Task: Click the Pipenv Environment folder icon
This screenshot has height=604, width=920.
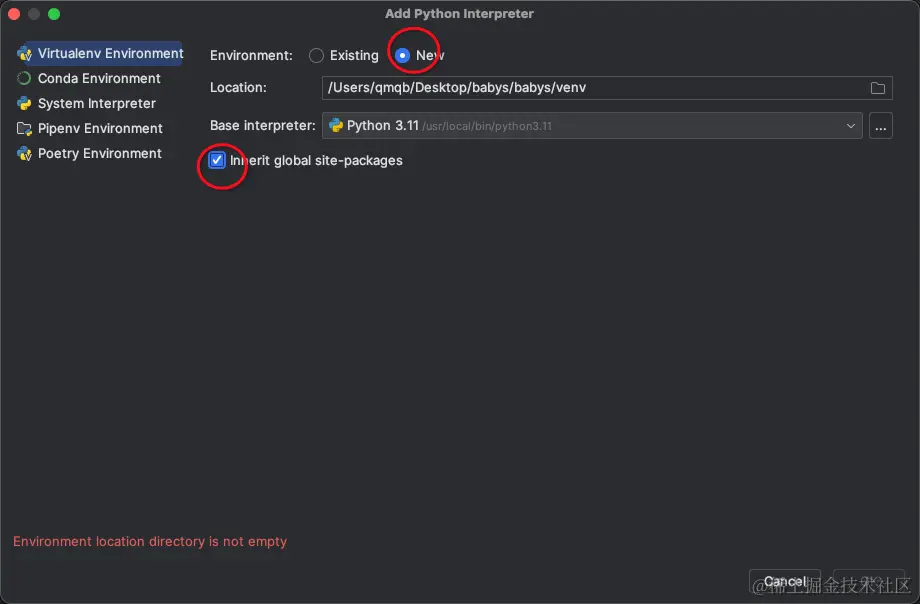Action: click(24, 128)
